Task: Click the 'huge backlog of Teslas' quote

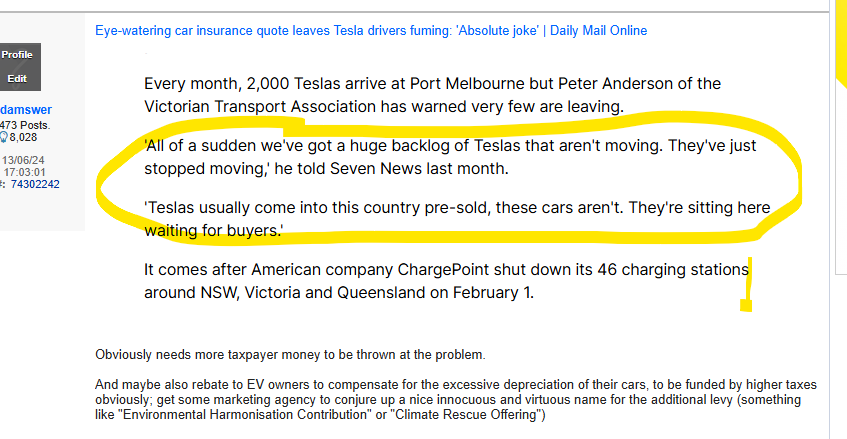Action: 450,157
